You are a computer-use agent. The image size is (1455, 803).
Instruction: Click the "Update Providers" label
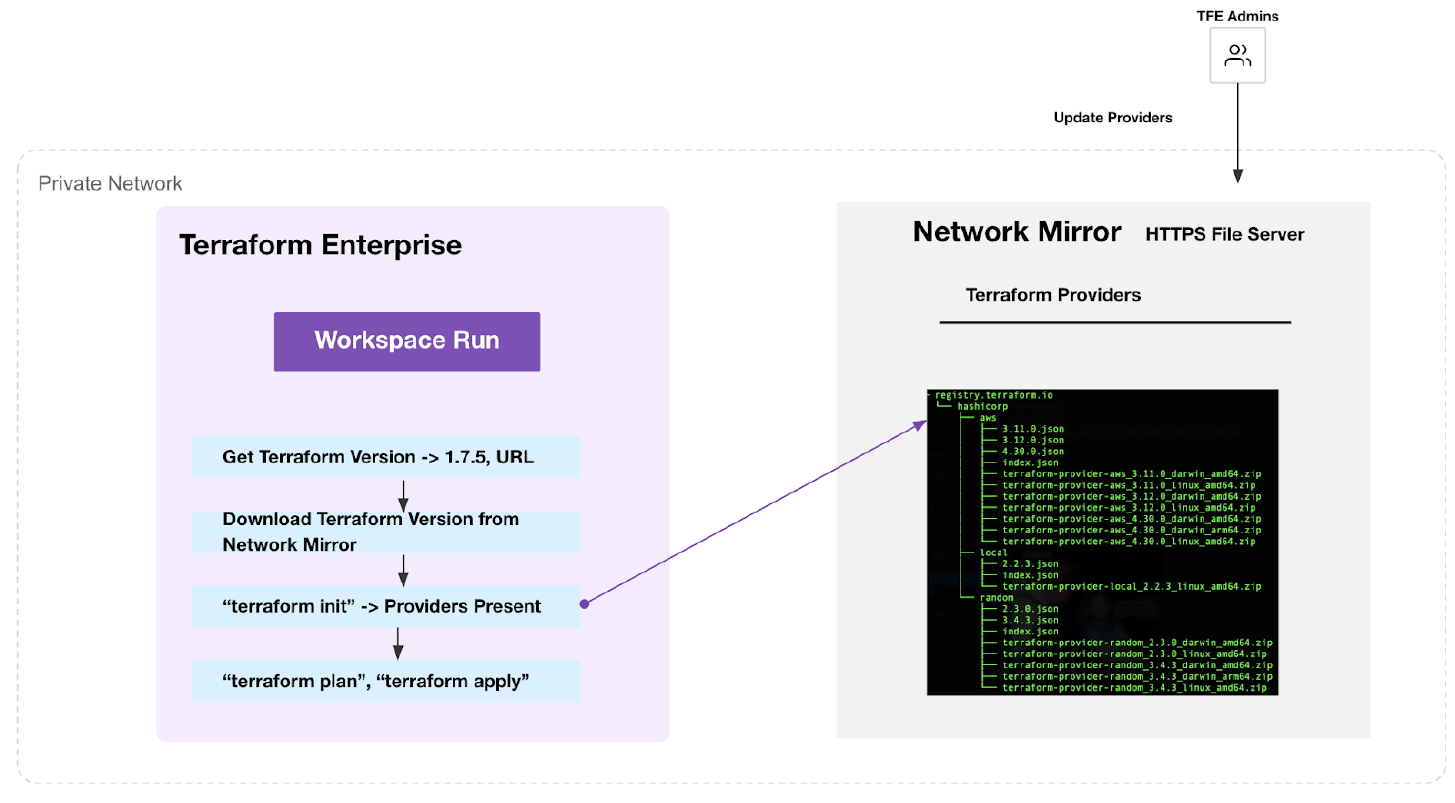(x=1111, y=117)
